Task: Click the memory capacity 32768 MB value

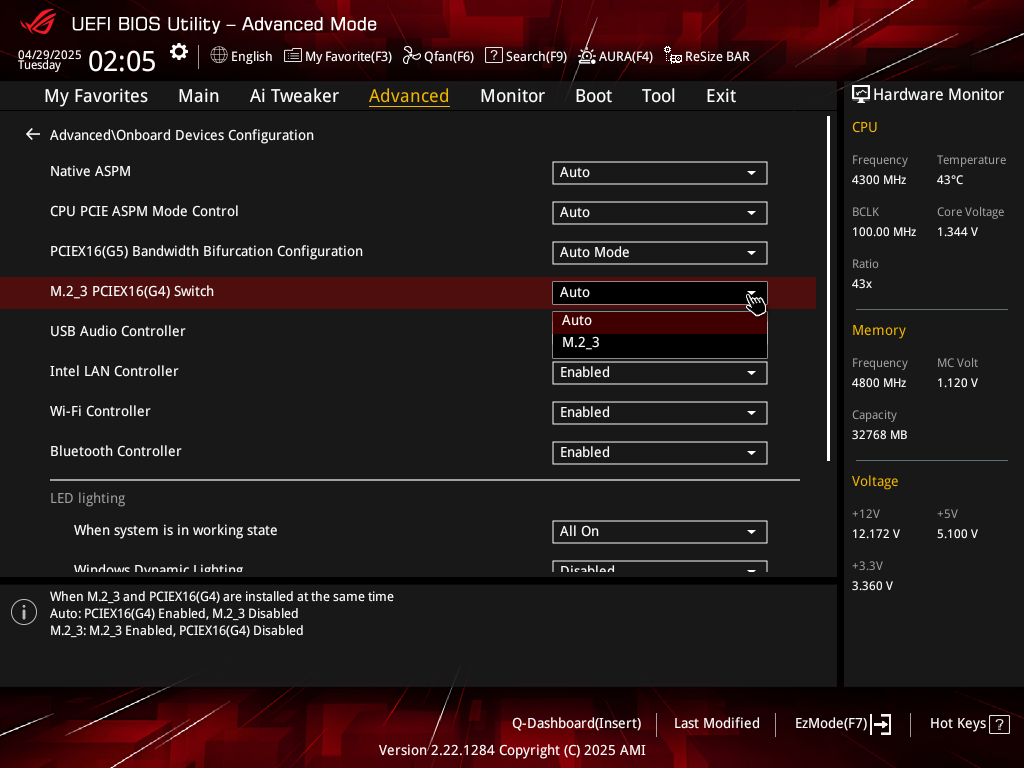Action: point(880,435)
